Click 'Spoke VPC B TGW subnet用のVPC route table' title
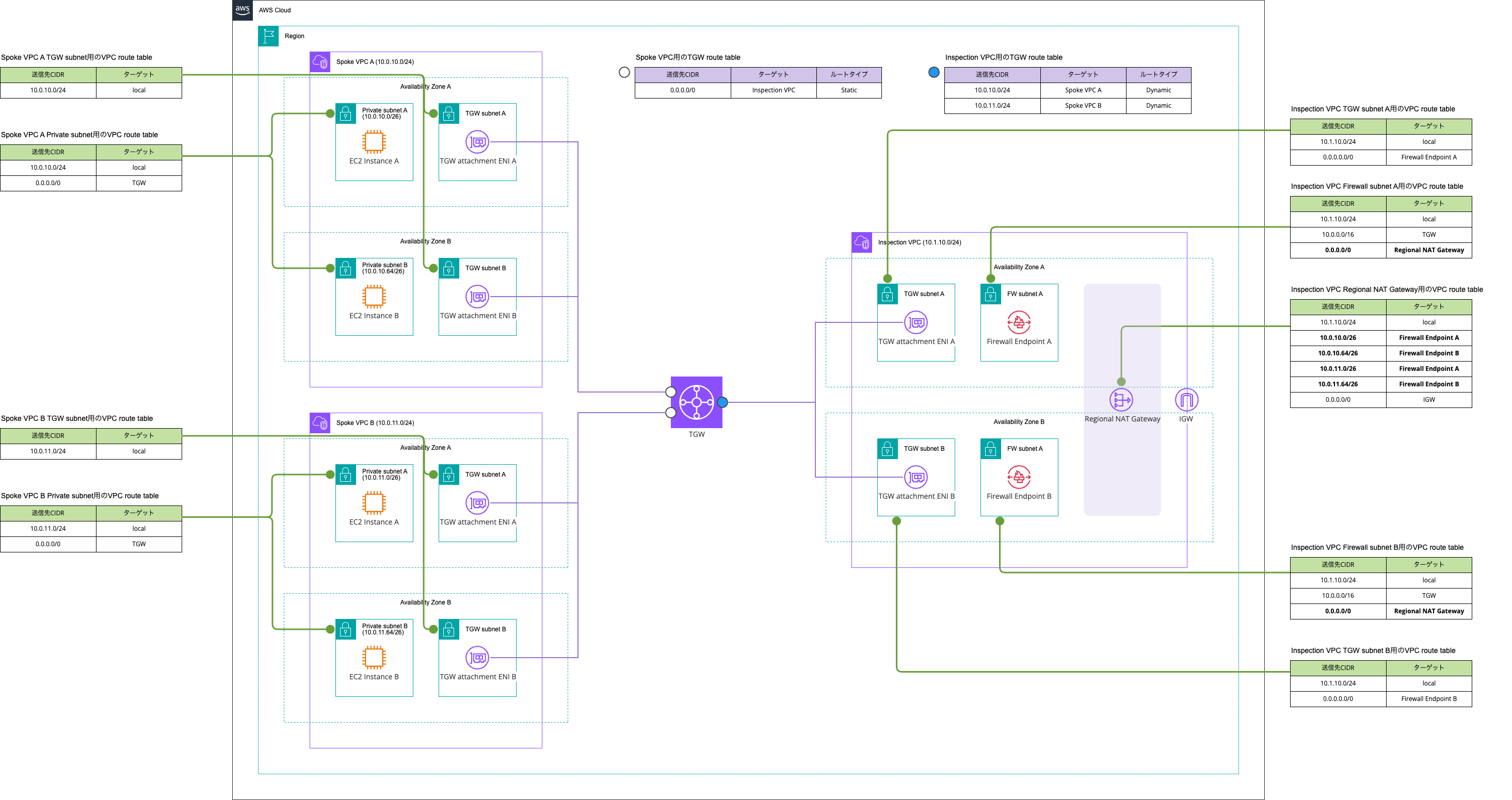Viewport: 1512px width, 800px height. [77, 419]
